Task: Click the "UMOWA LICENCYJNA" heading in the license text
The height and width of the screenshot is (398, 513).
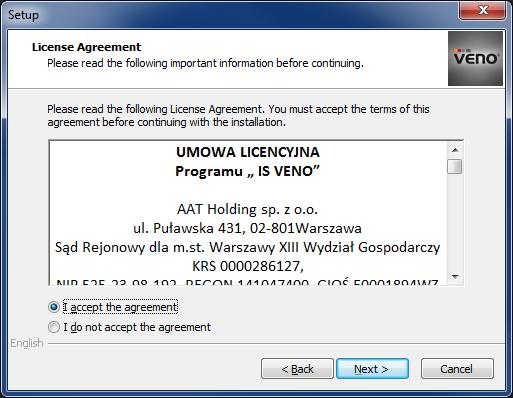Action: tap(248, 152)
